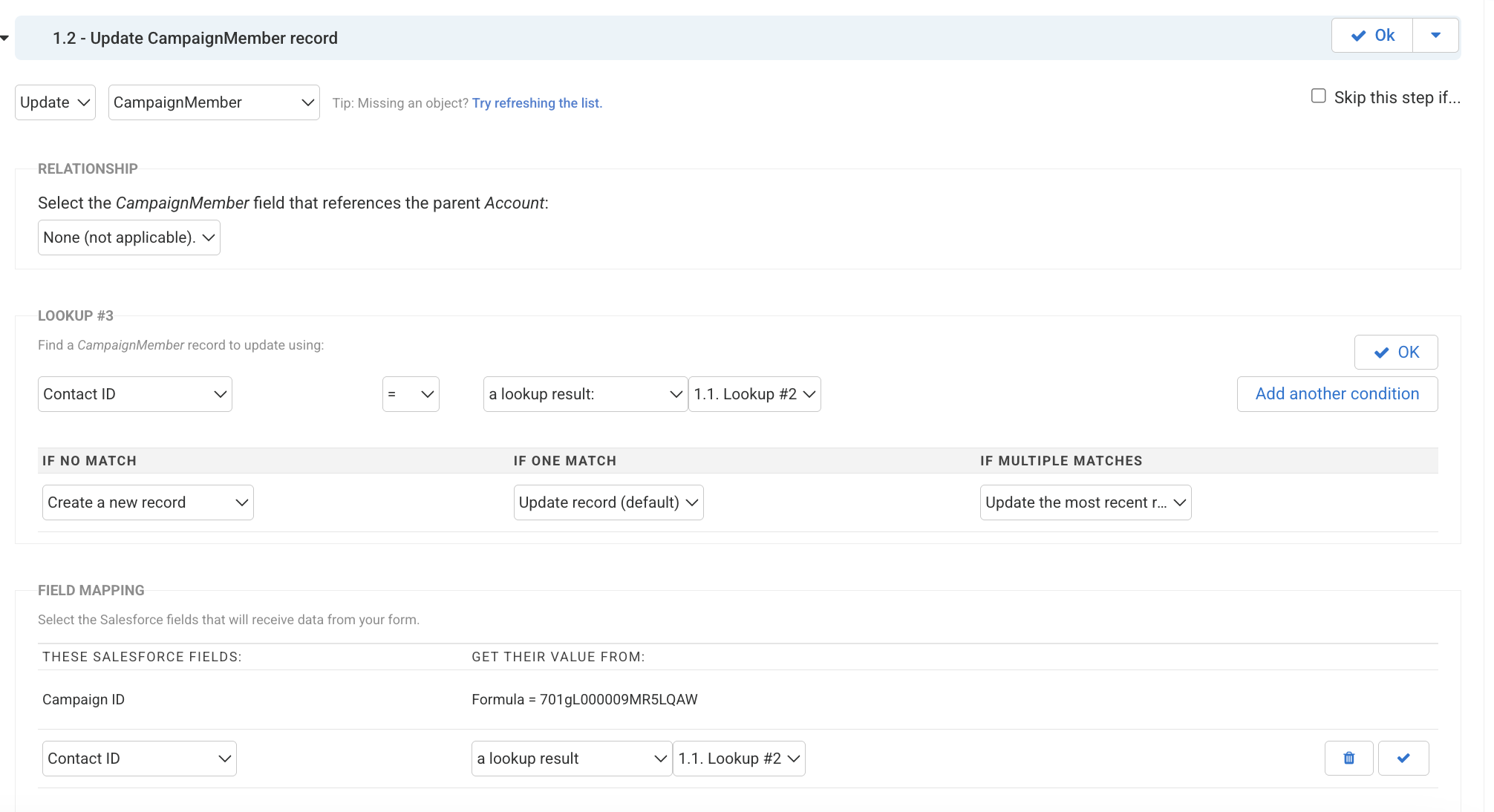Confirm Contact ID mapping with checkmark button
The height and width of the screenshot is (812, 1494).
[1403, 758]
